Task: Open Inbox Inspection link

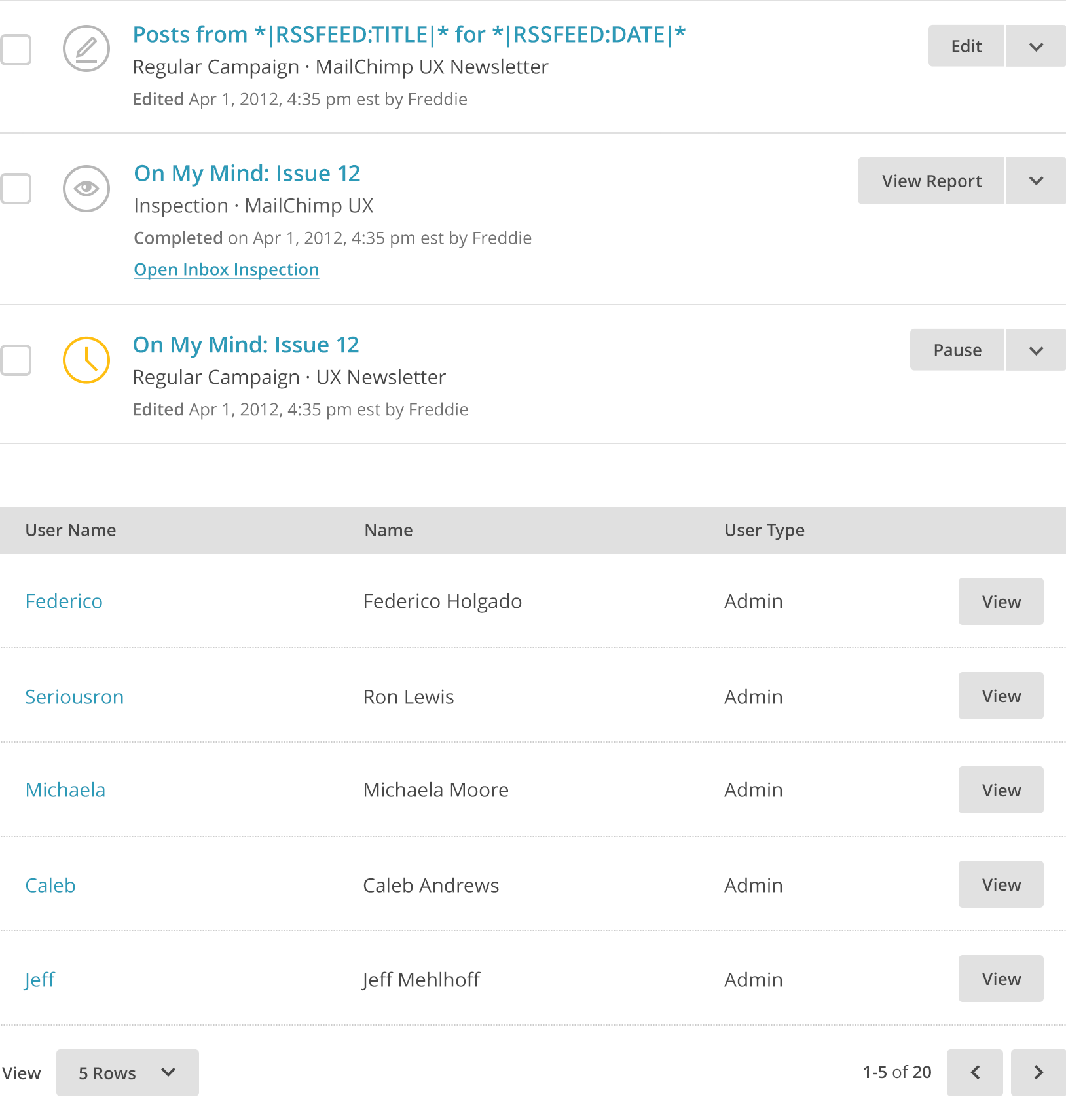Action: tap(227, 270)
